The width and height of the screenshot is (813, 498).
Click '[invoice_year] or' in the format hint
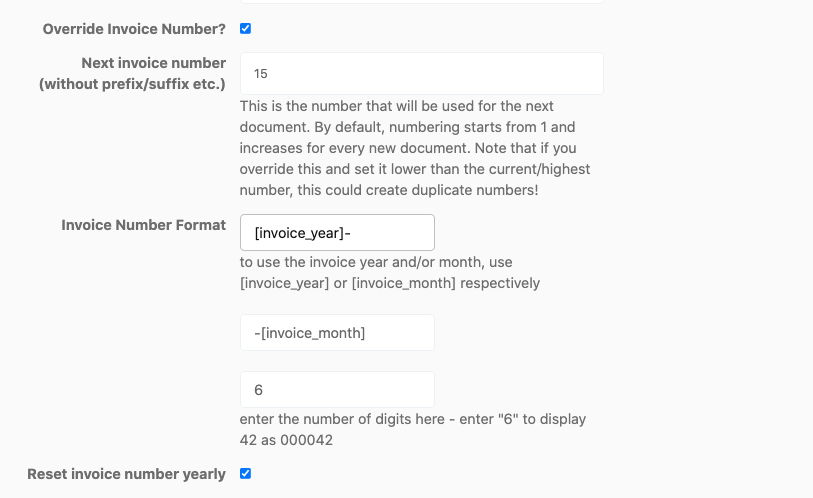click(293, 283)
